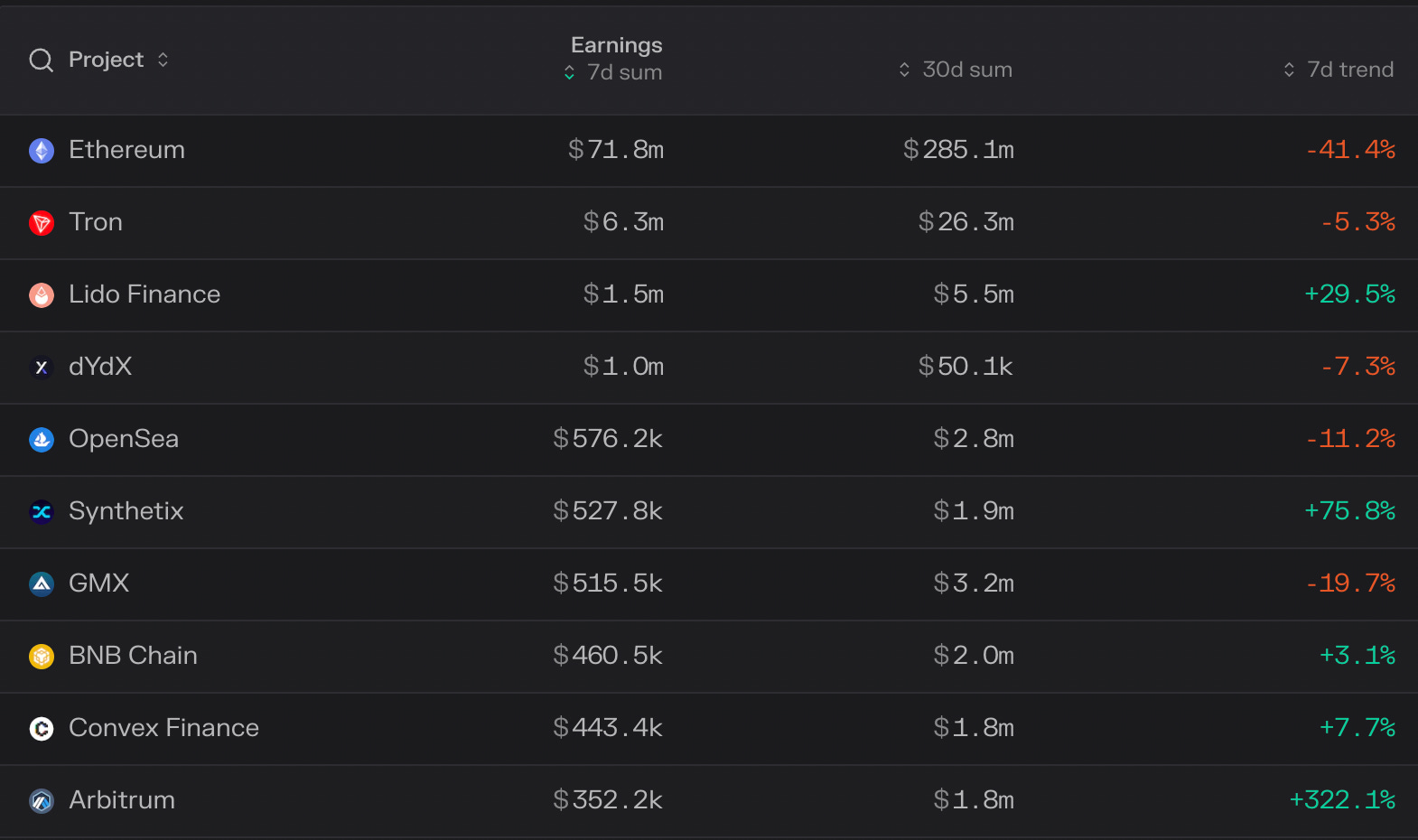Click the GMX logo icon
Viewport: 1418px width, 840px height.
click(42, 584)
